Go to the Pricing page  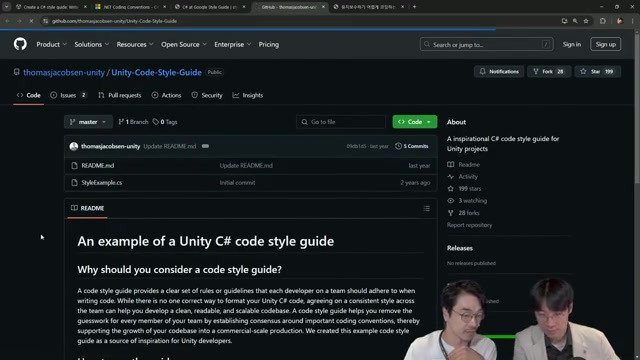coord(269,44)
